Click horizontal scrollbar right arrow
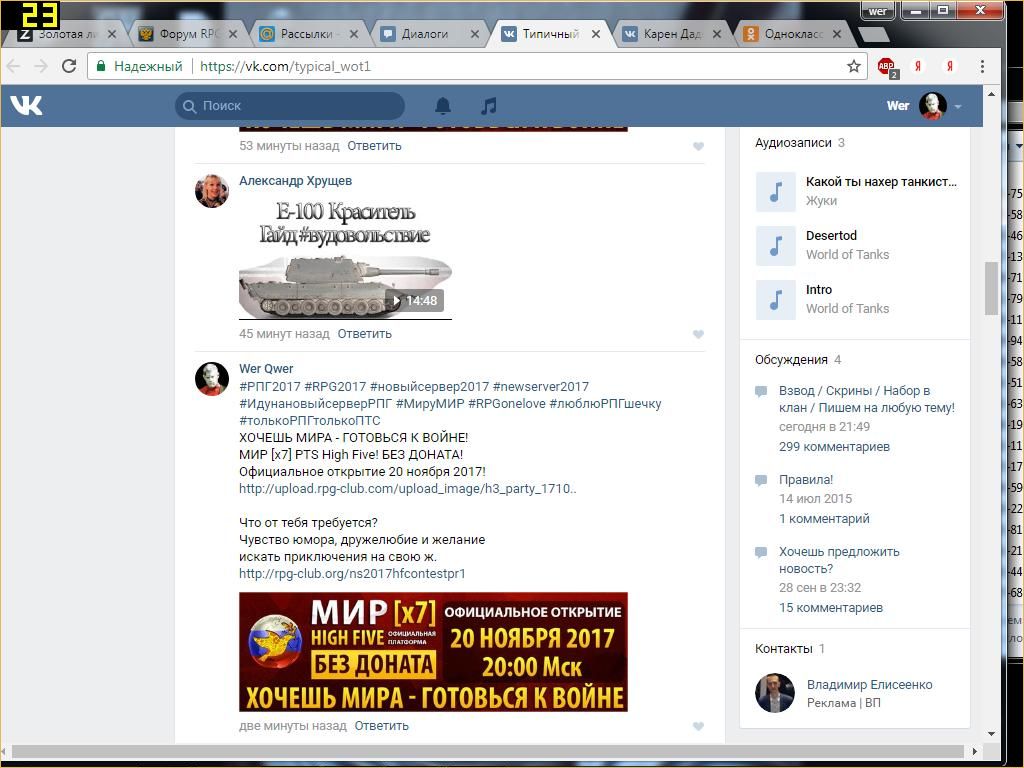This screenshot has height=768, width=1024. pos(975,751)
